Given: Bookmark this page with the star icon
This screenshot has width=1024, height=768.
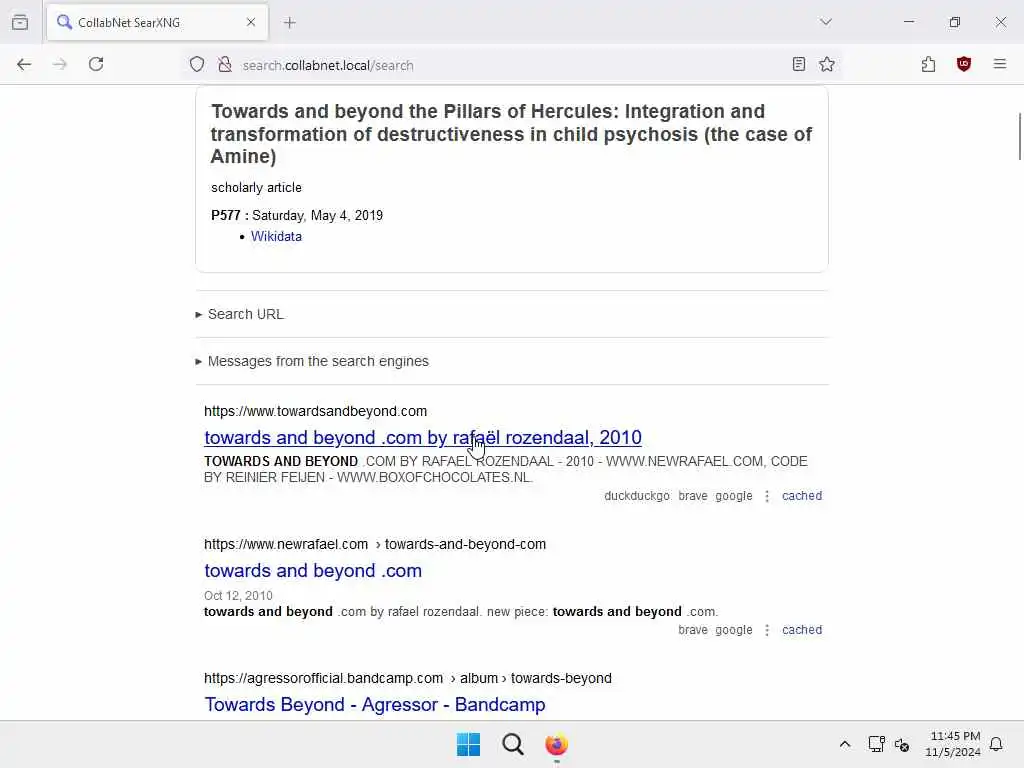Looking at the screenshot, I should 827,64.
